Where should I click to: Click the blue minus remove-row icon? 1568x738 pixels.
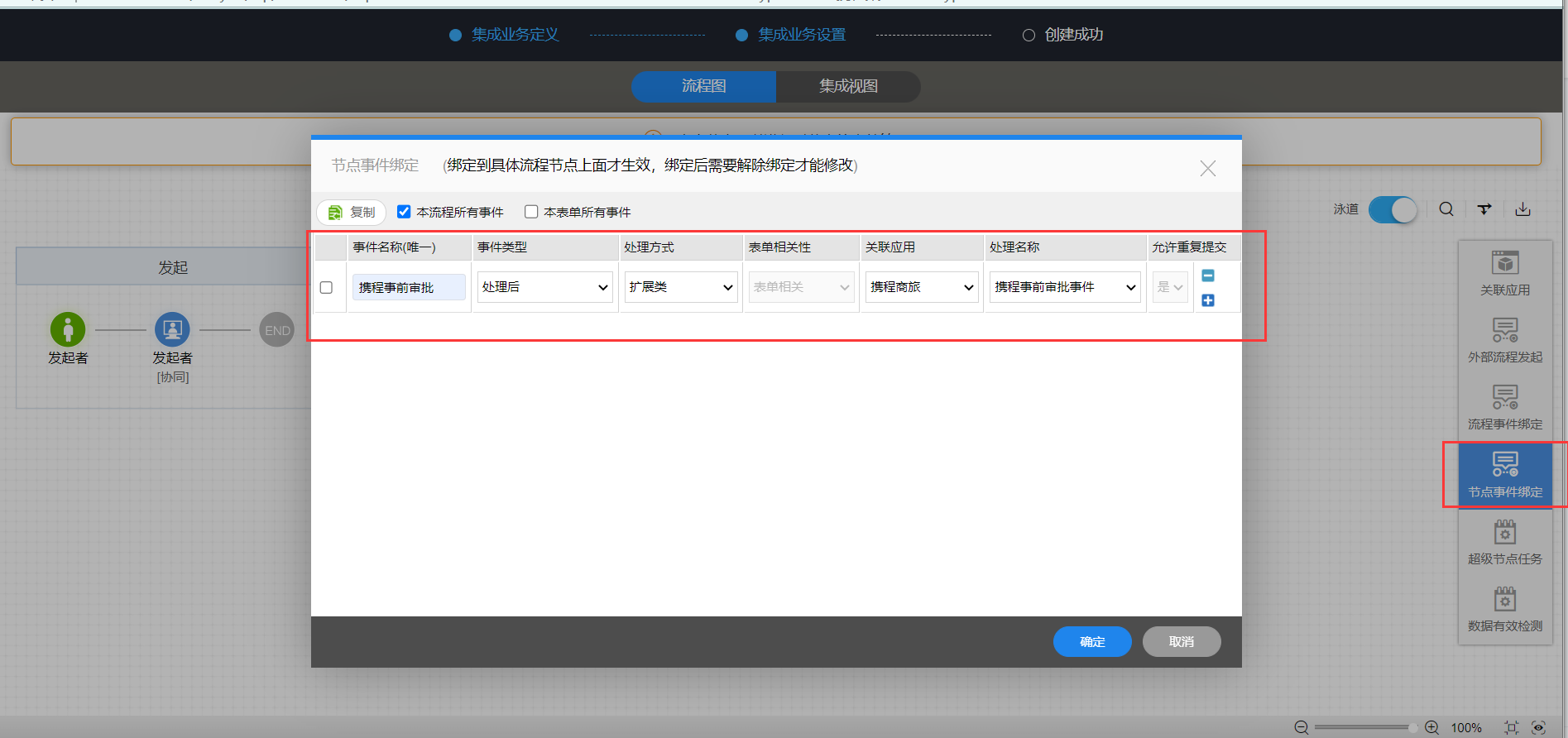pos(1208,276)
